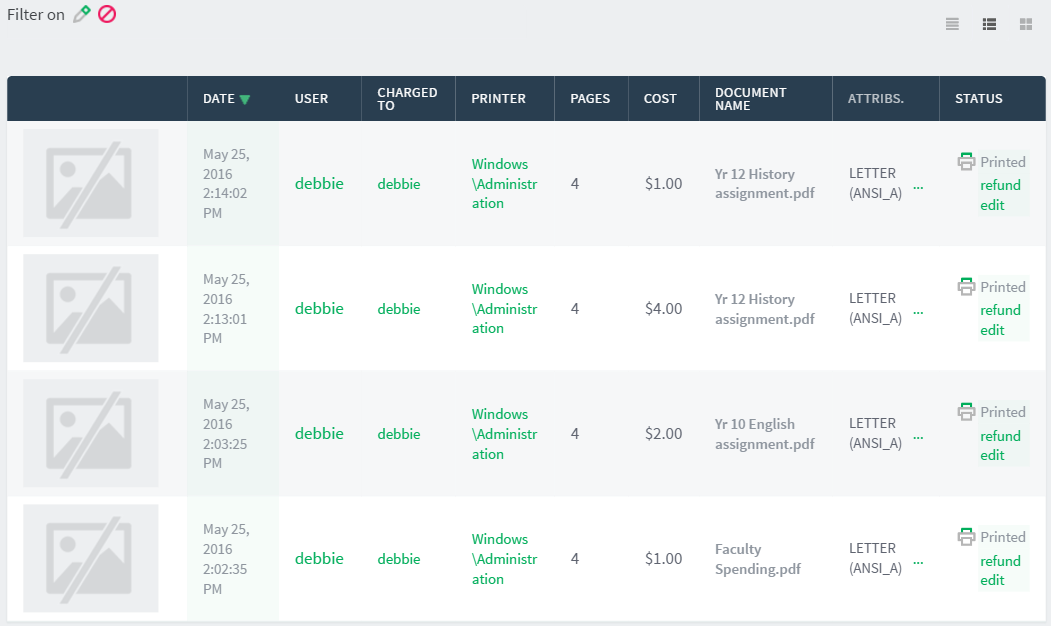Click the edit filter pencil icon

click(x=82, y=15)
